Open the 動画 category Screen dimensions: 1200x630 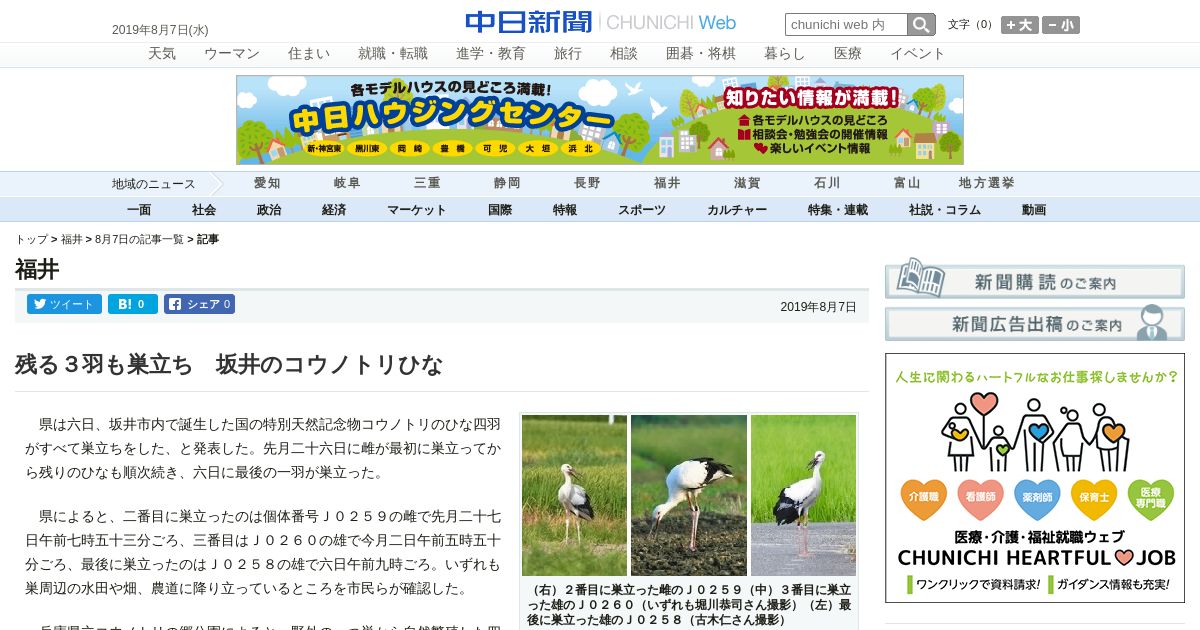tap(1034, 210)
